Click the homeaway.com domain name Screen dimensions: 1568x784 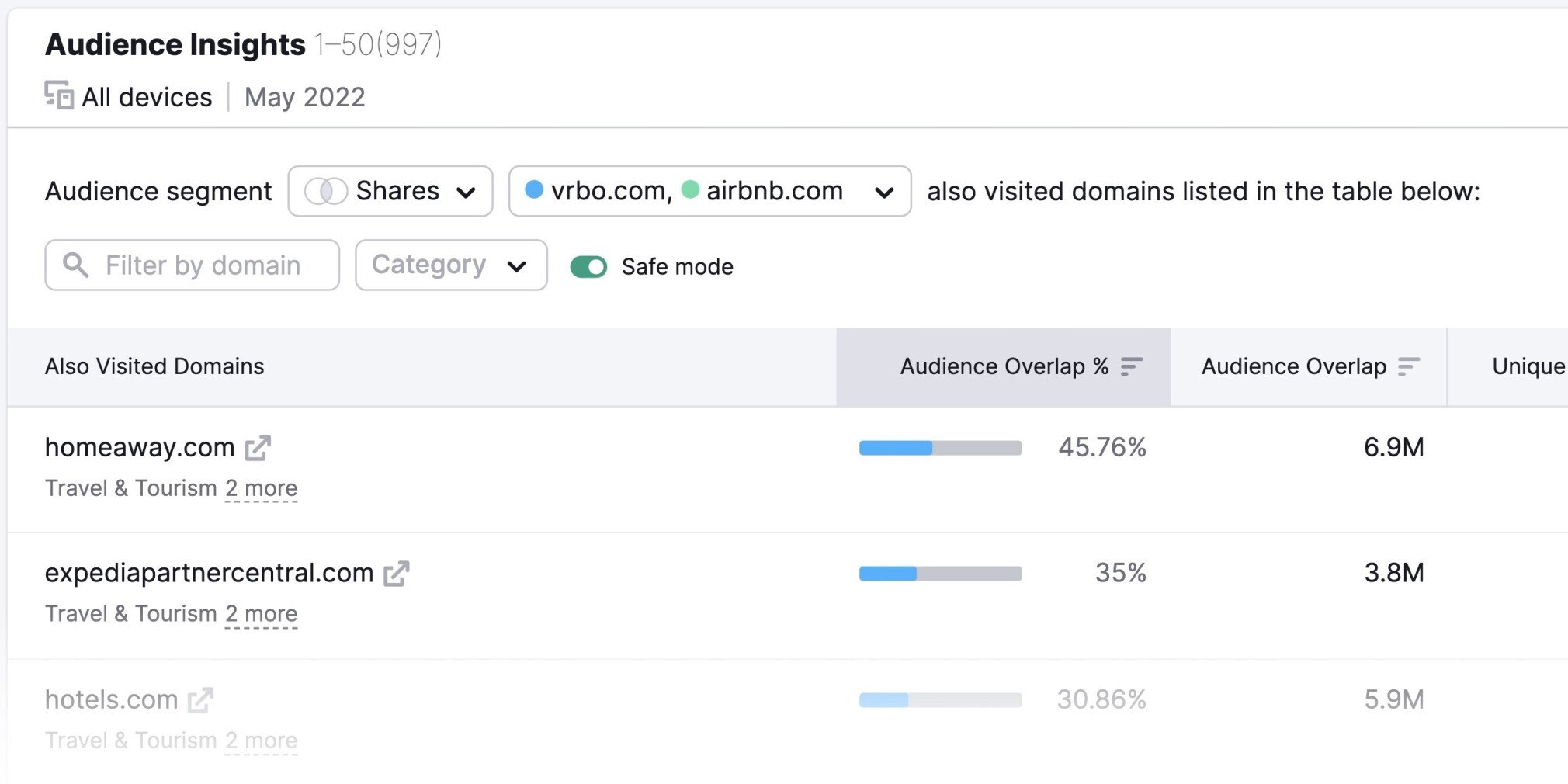(x=140, y=447)
